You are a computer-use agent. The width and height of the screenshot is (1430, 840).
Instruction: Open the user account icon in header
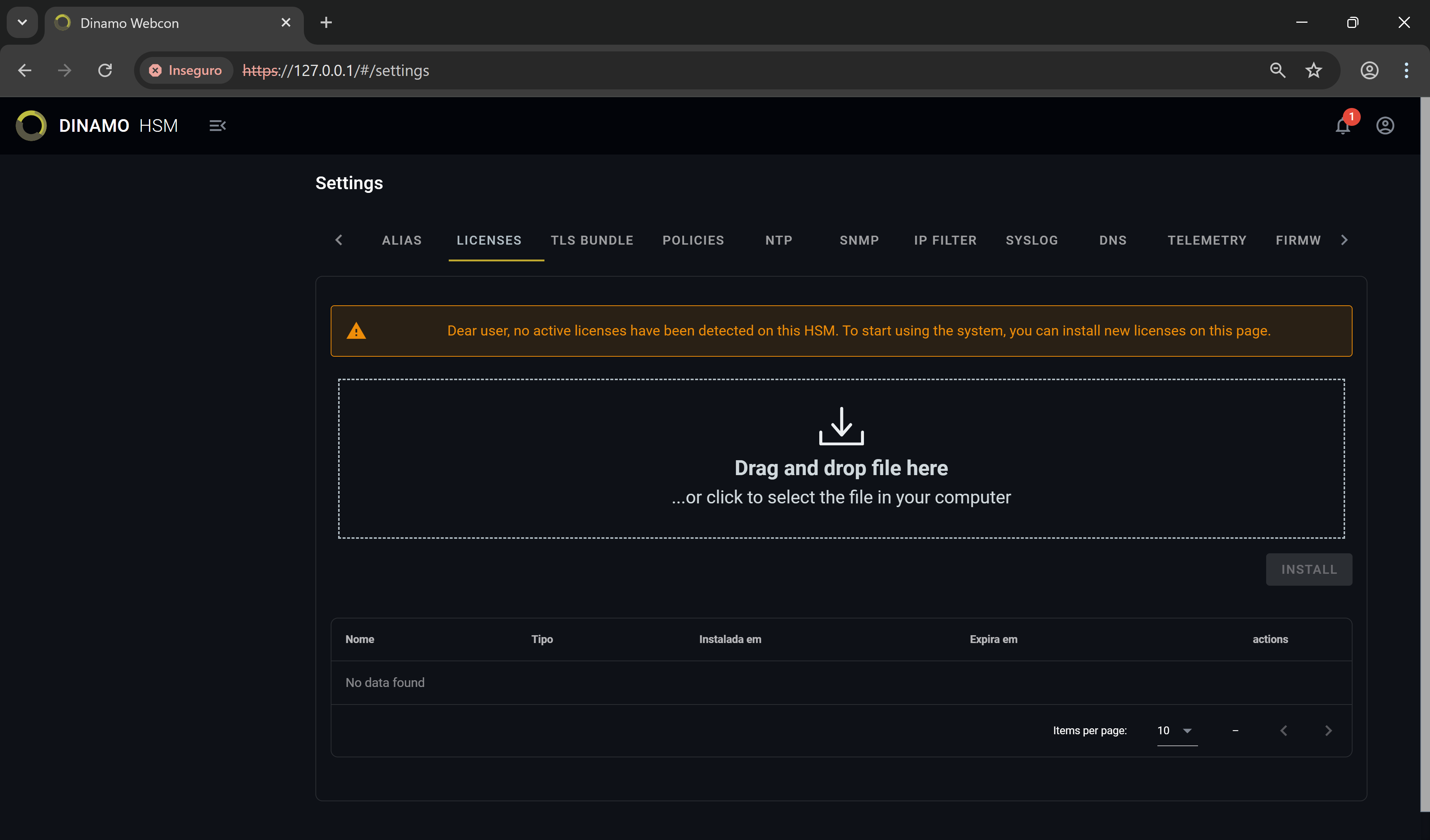(x=1385, y=125)
